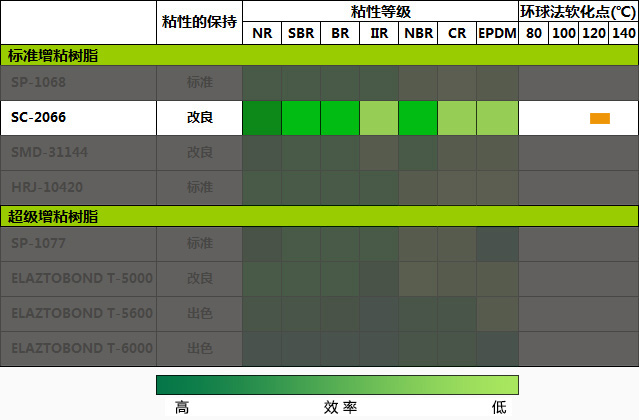Click the SC-2066 NR dark green swatch
639x420 pixels.
pos(262,118)
